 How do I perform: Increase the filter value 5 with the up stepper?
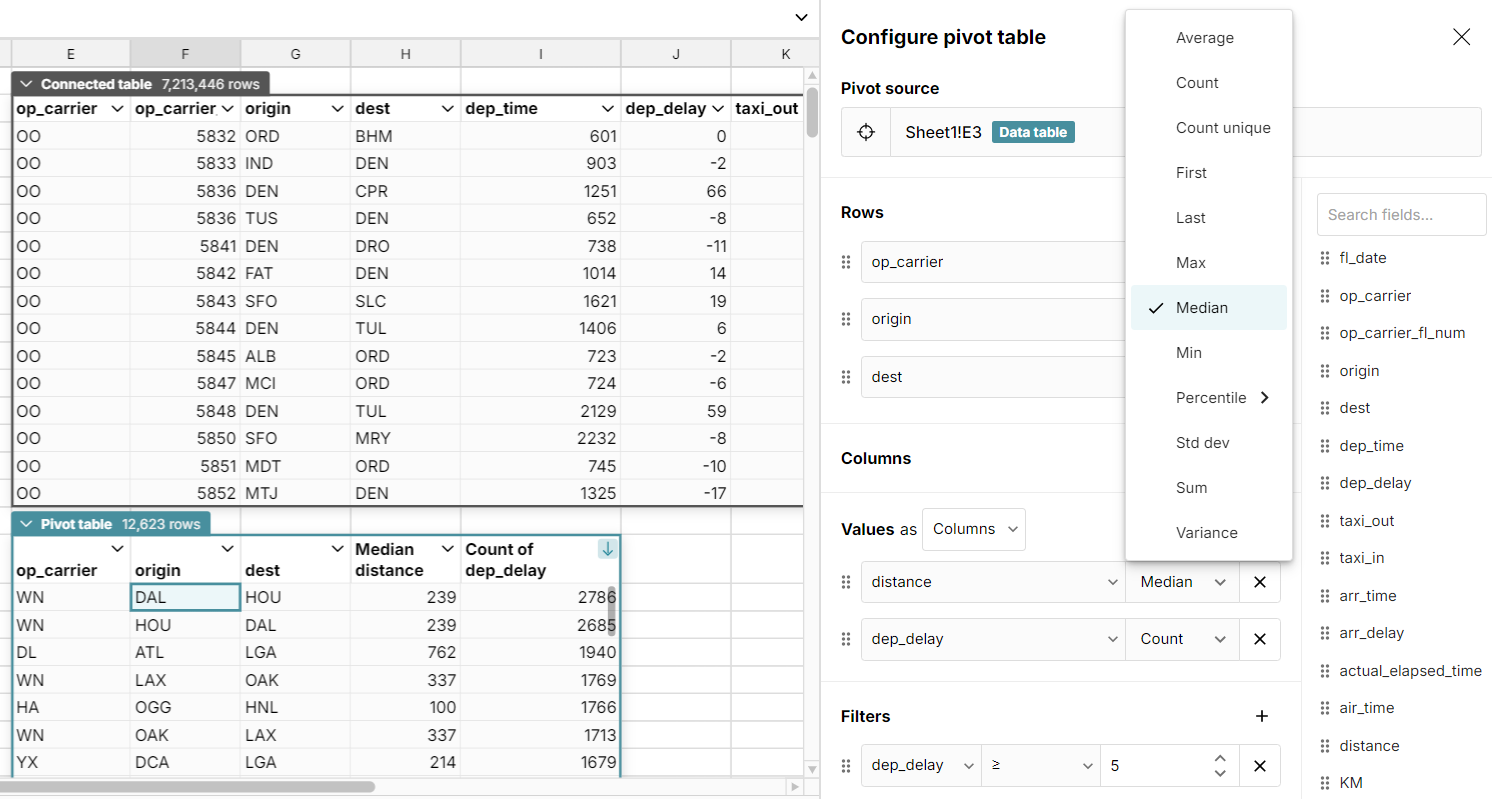[1220, 759]
